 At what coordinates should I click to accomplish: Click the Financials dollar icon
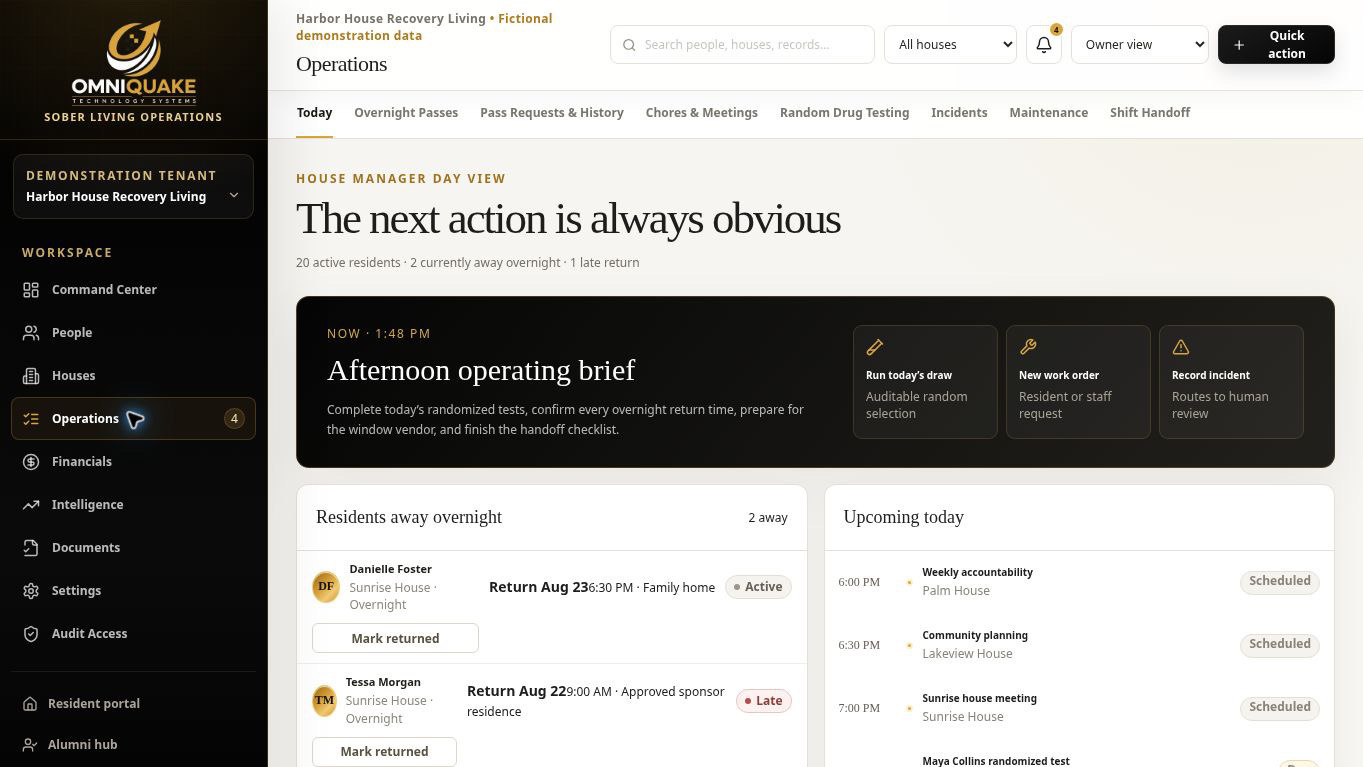[31, 462]
